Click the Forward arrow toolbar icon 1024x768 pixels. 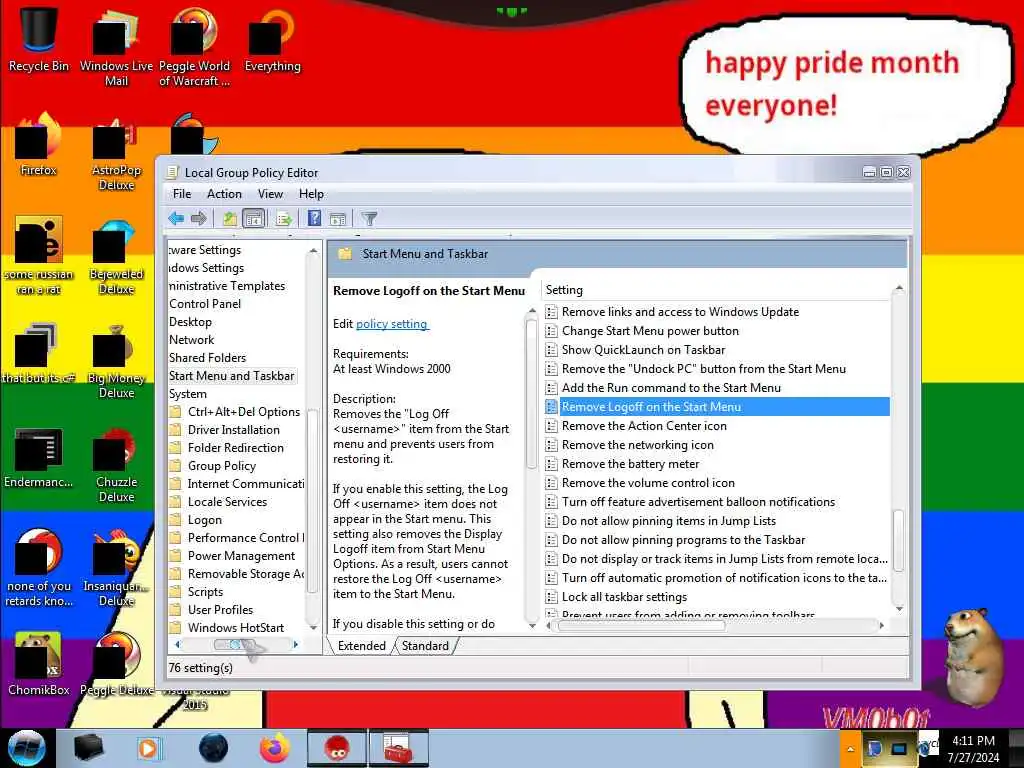199,219
